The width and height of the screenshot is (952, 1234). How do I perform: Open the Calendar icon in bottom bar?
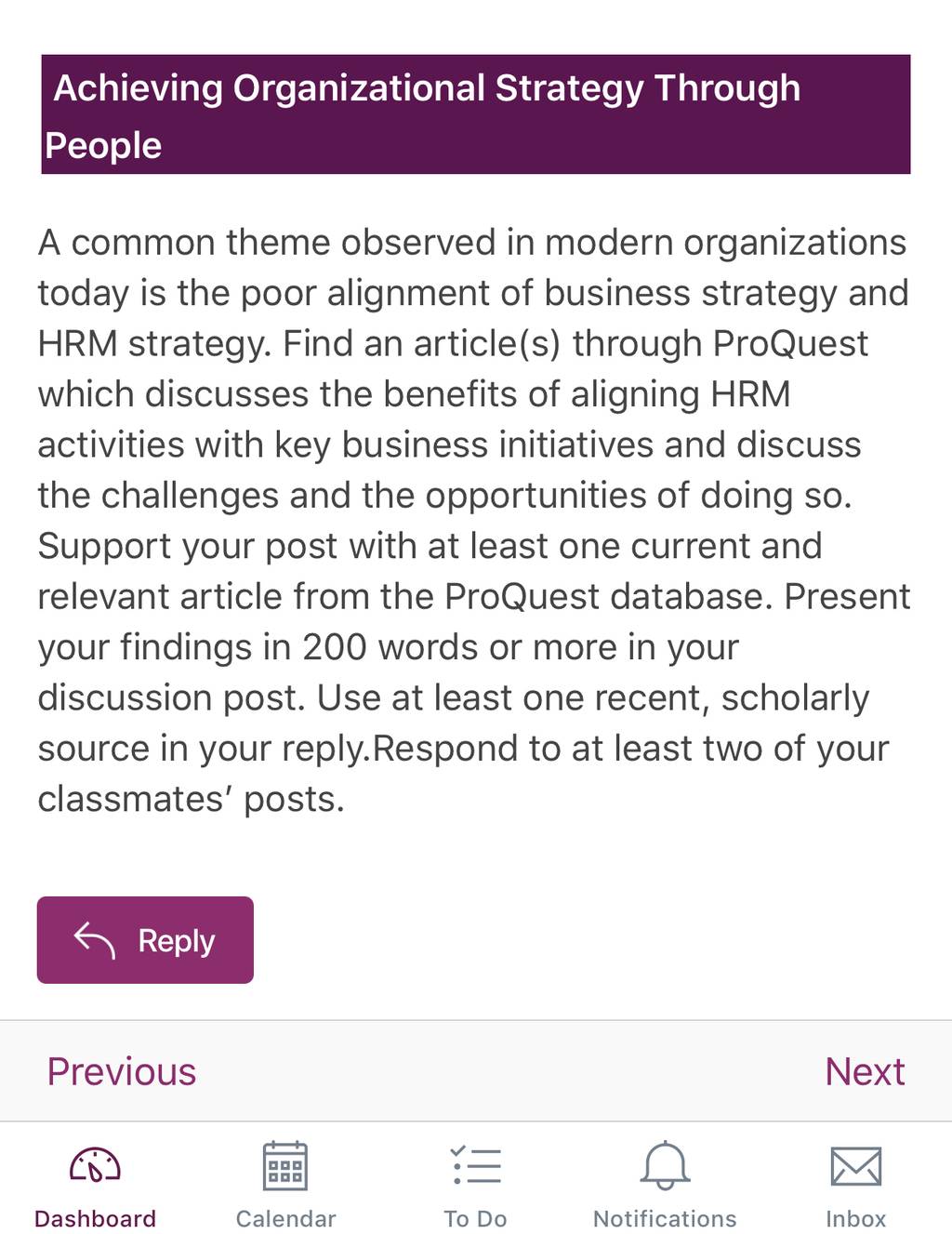point(285,1165)
